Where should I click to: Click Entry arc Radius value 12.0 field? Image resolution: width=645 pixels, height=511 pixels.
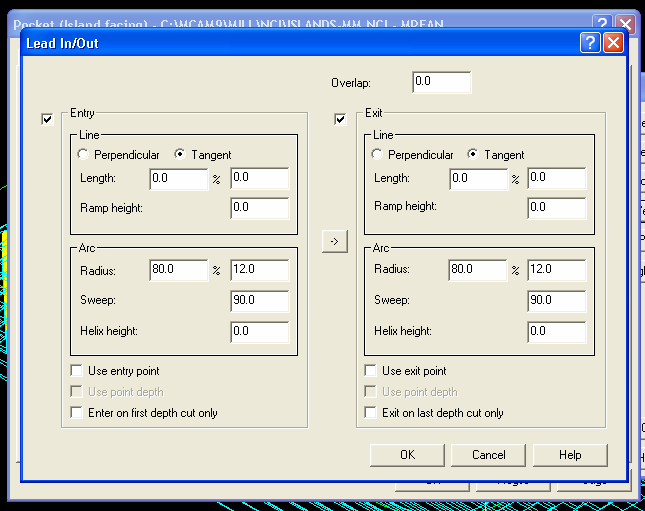pos(260,270)
